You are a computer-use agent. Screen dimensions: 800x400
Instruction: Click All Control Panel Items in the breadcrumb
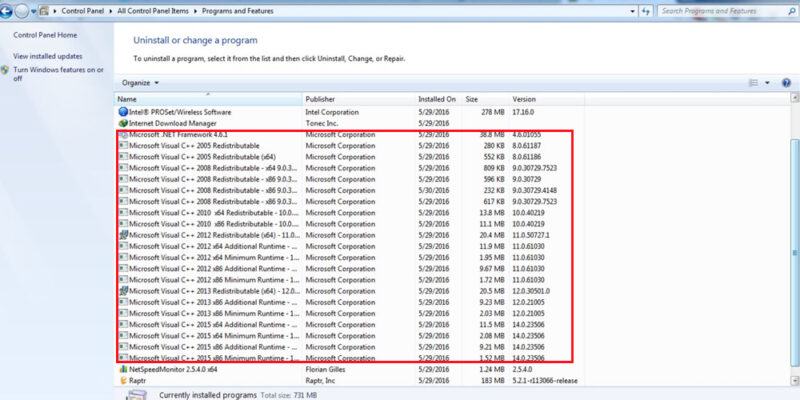tap(153, 11)
